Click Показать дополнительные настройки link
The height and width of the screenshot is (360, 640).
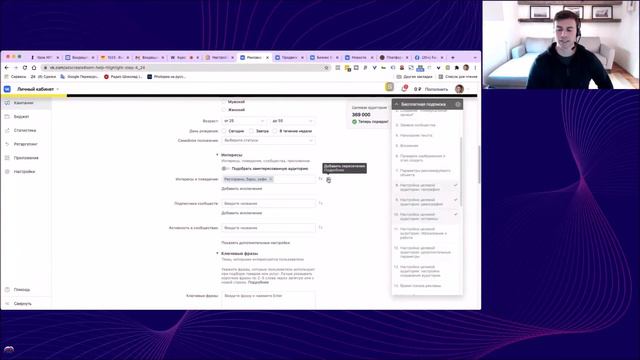point(256,243)
